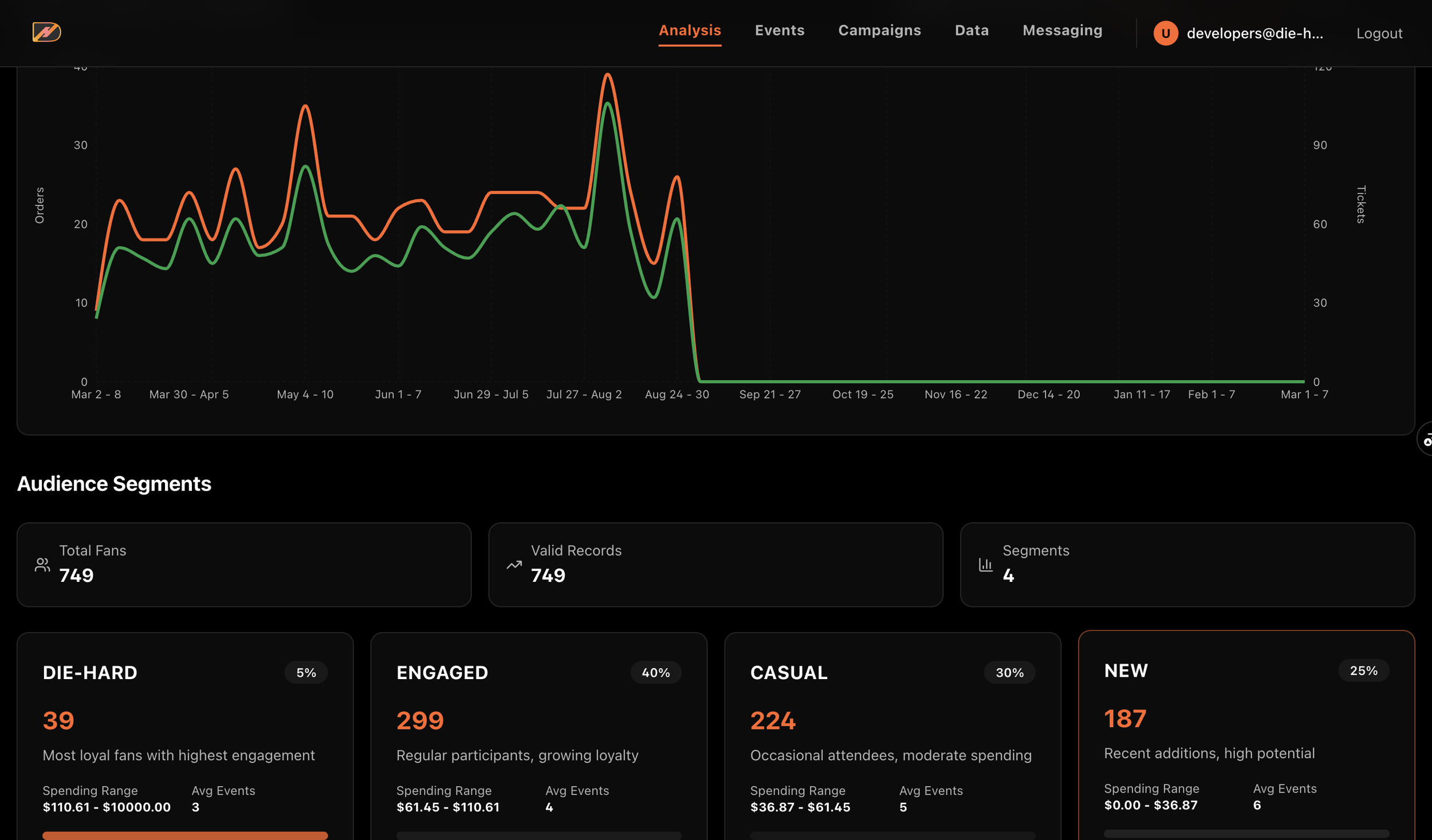
Task: Open the Events tab
Action: point(779,30)
